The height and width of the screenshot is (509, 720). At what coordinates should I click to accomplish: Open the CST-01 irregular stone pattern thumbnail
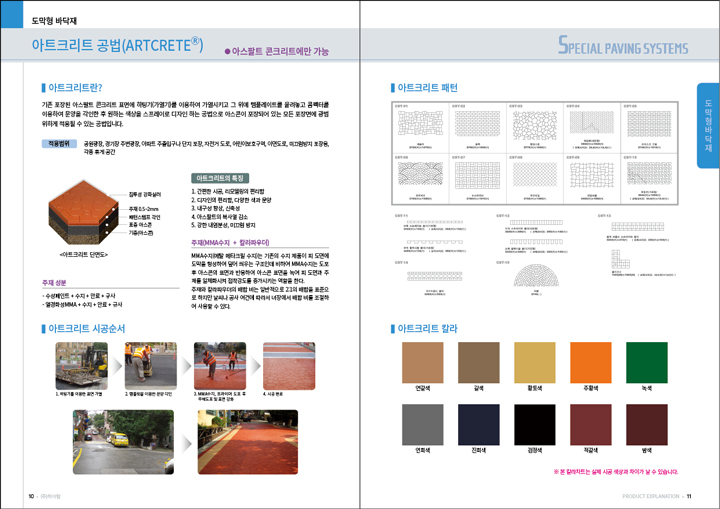[x=421, y=124]
